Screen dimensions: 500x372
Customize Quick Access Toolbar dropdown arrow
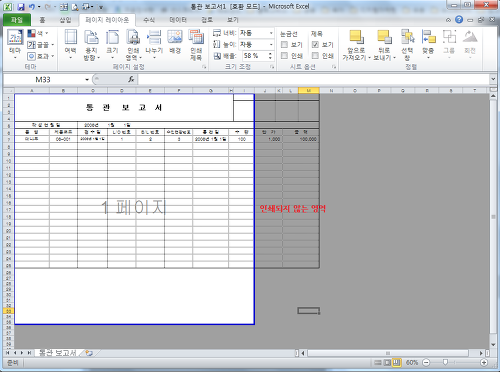click(x=101, y=7)
